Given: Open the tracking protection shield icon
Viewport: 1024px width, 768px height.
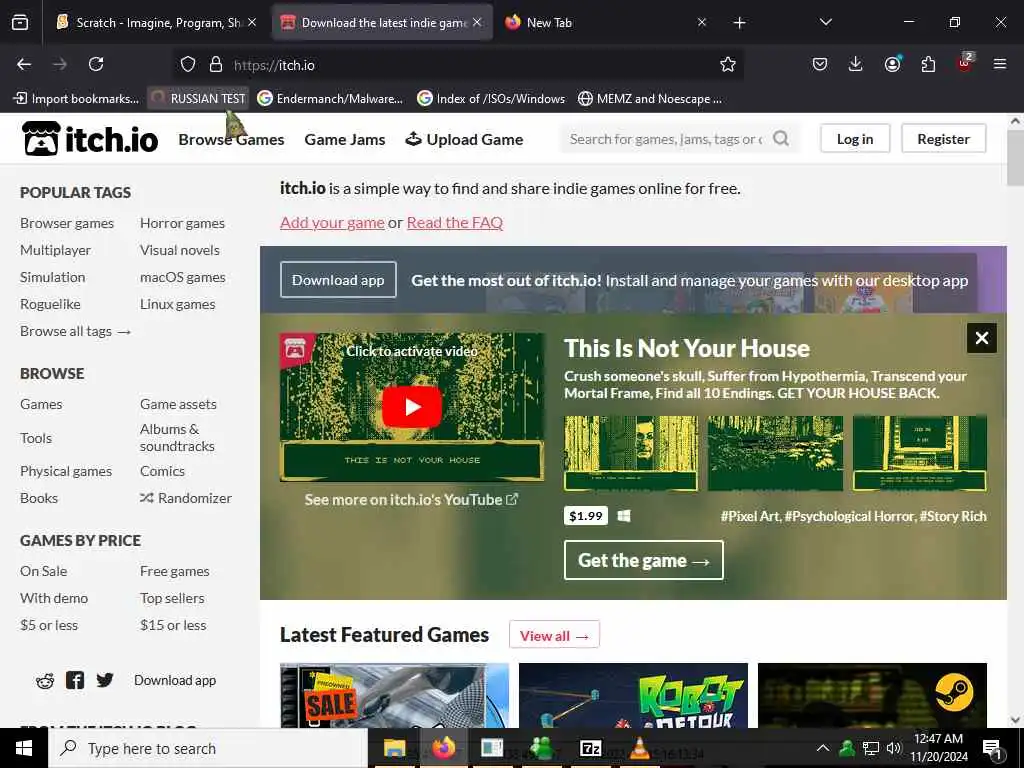Looking at the screenshot, I should pyautogui.click(x=188, y=65).
